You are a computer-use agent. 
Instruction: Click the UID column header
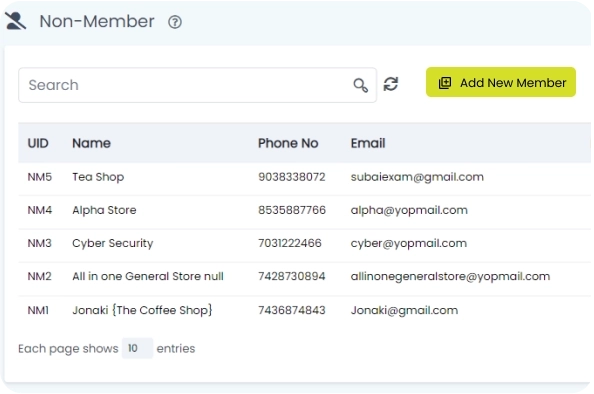(x=38, y=143)
